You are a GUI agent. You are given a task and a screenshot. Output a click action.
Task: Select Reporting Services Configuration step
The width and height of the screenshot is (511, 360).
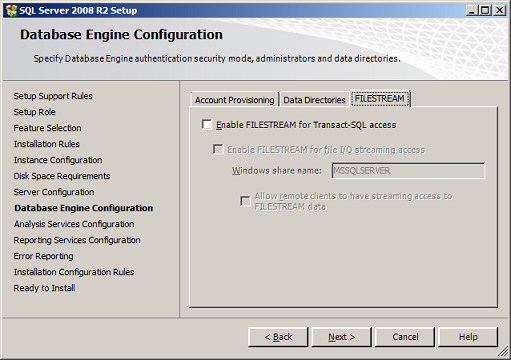tap(77, 240)
